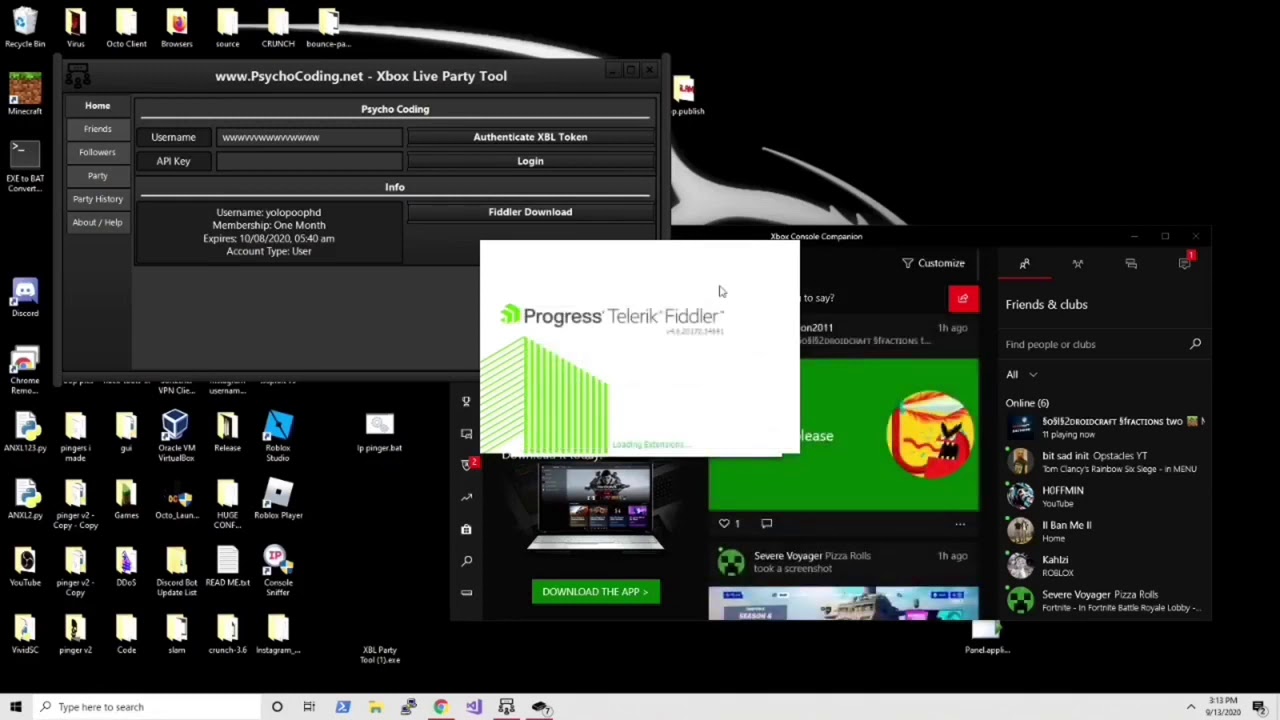1280x720 pixels.
Task: Open Roblox Studio desktop shortcut
Action: [278, 436]
